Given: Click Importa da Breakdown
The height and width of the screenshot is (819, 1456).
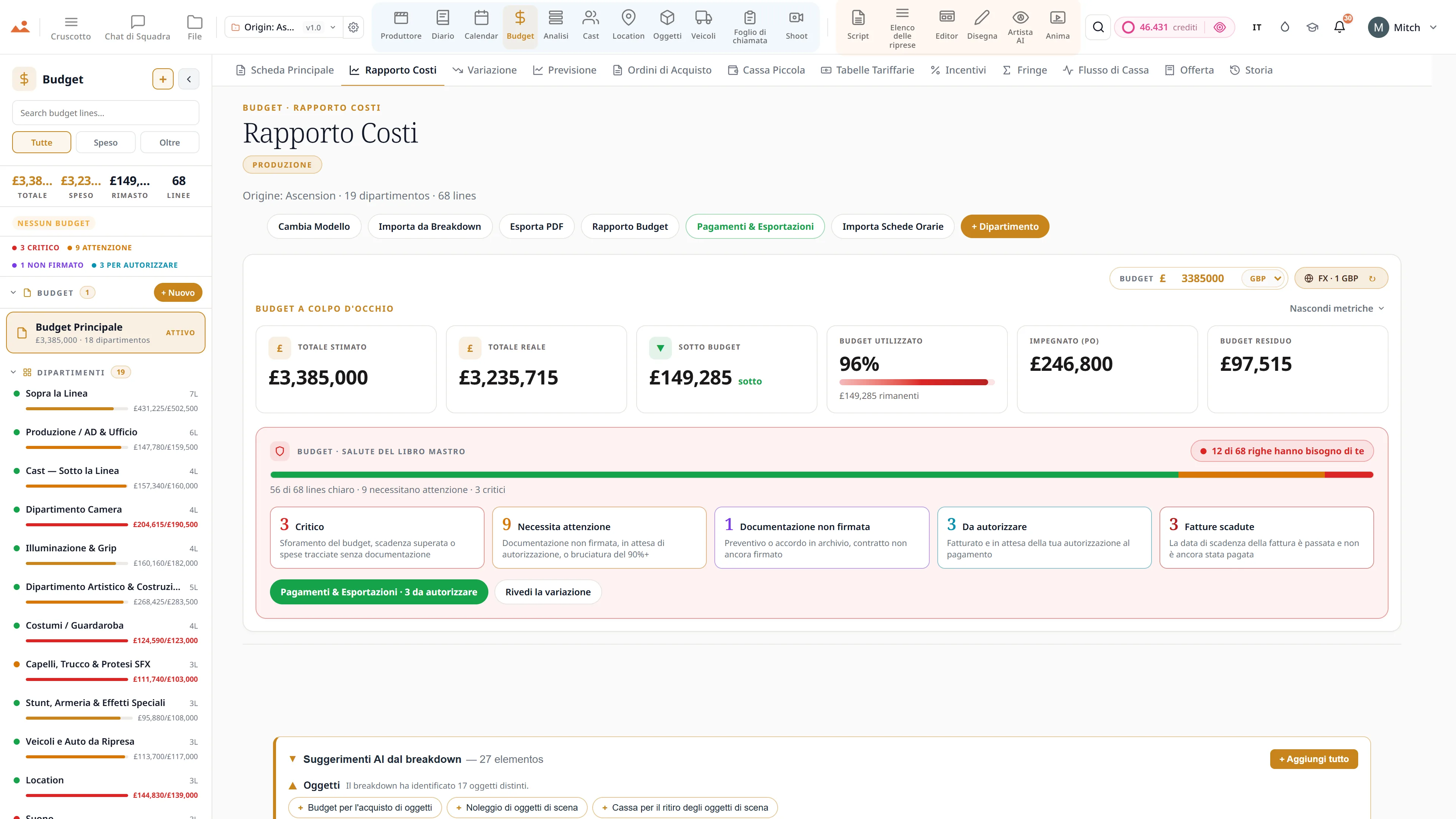Looking at the screenshot, I should point(430,227).
